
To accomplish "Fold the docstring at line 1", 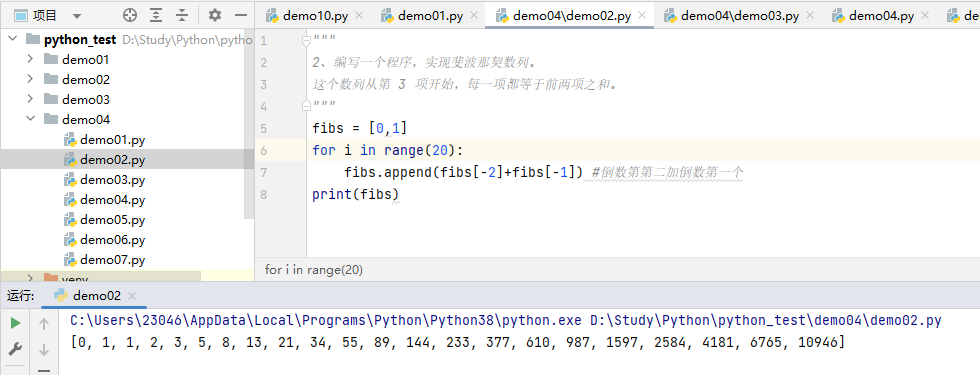I will (306, 41).
